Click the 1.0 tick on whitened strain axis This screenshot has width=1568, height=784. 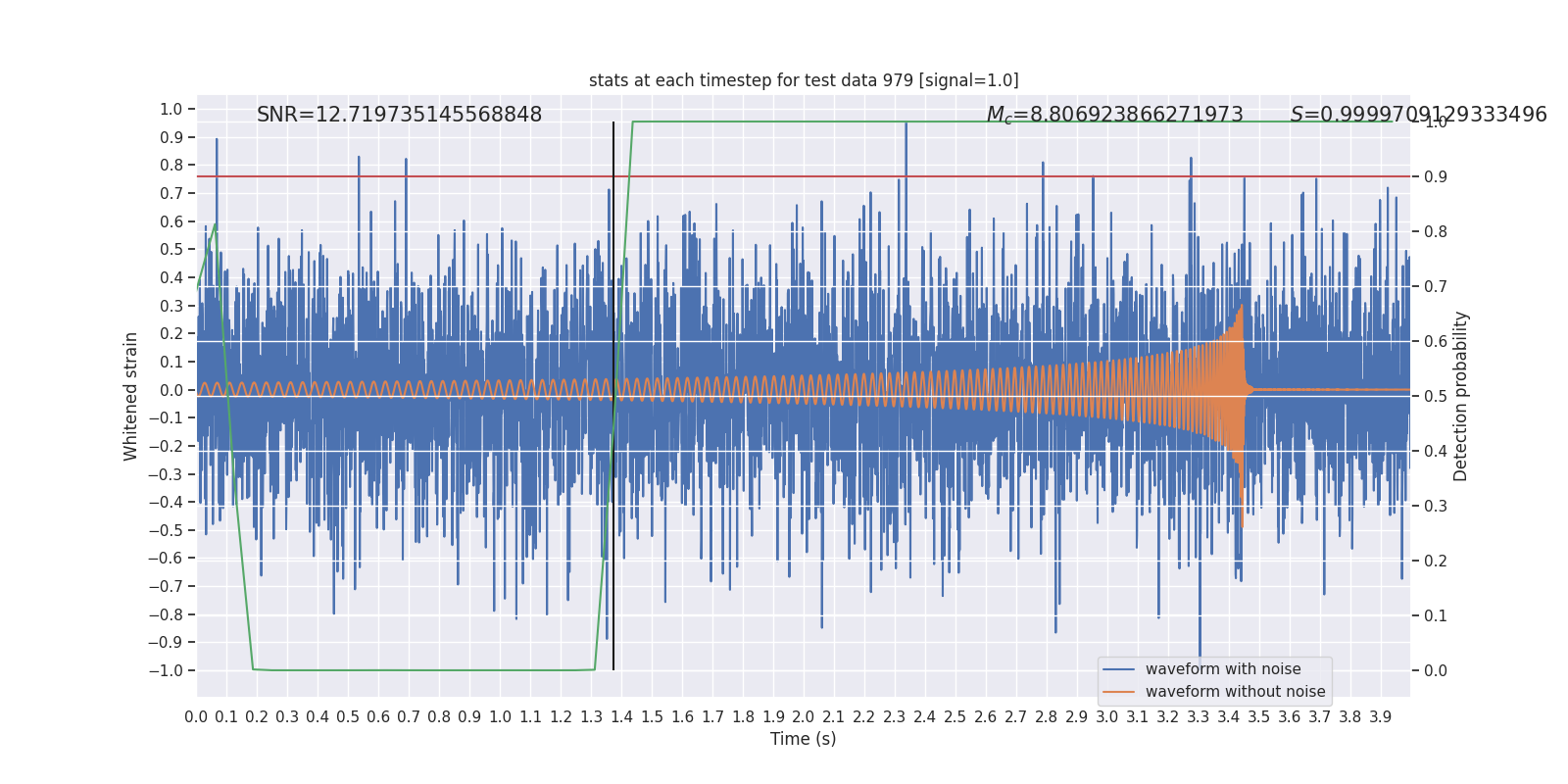[x=171, y=109]
